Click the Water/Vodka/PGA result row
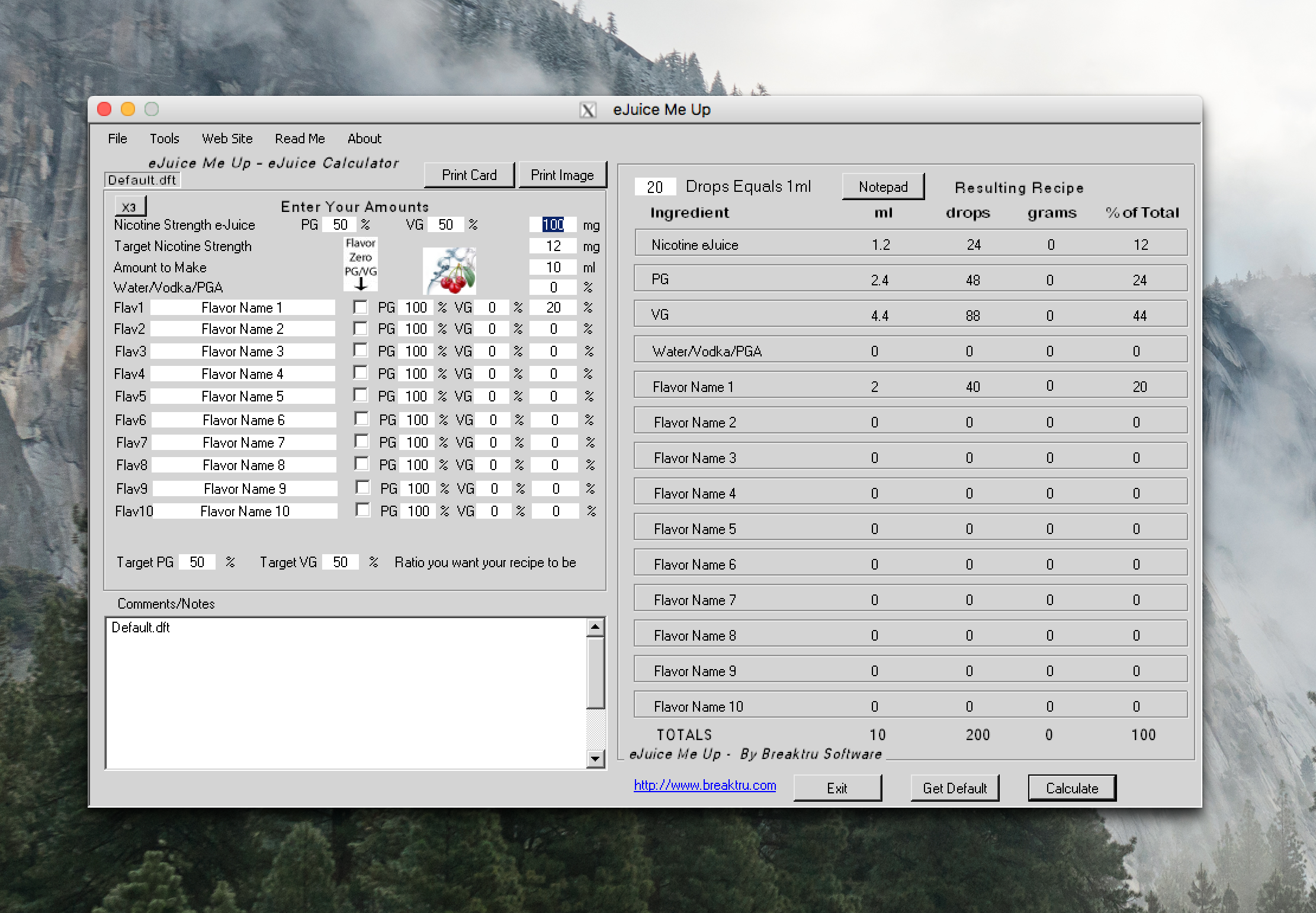 pyautogui.click(x=911, y=351)
